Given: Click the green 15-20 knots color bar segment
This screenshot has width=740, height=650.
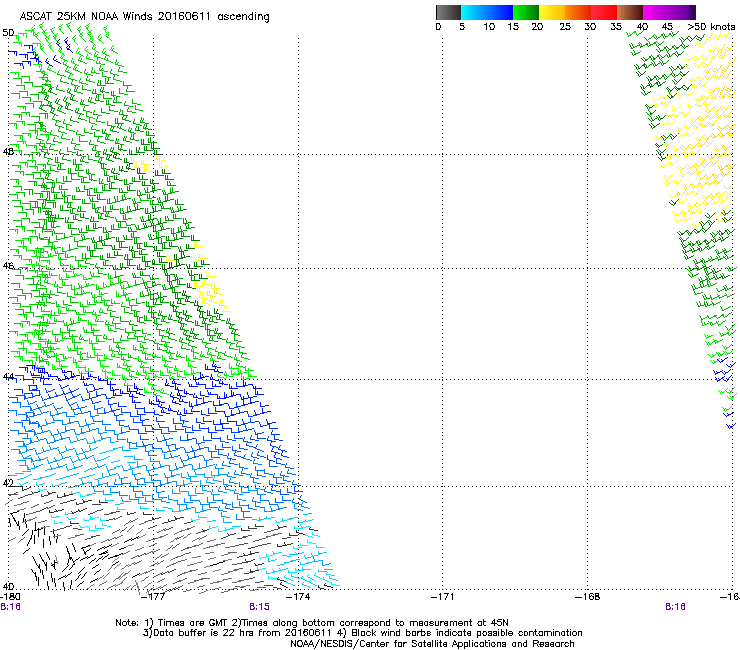Looking at the screenshot, I should coord(526,12).
